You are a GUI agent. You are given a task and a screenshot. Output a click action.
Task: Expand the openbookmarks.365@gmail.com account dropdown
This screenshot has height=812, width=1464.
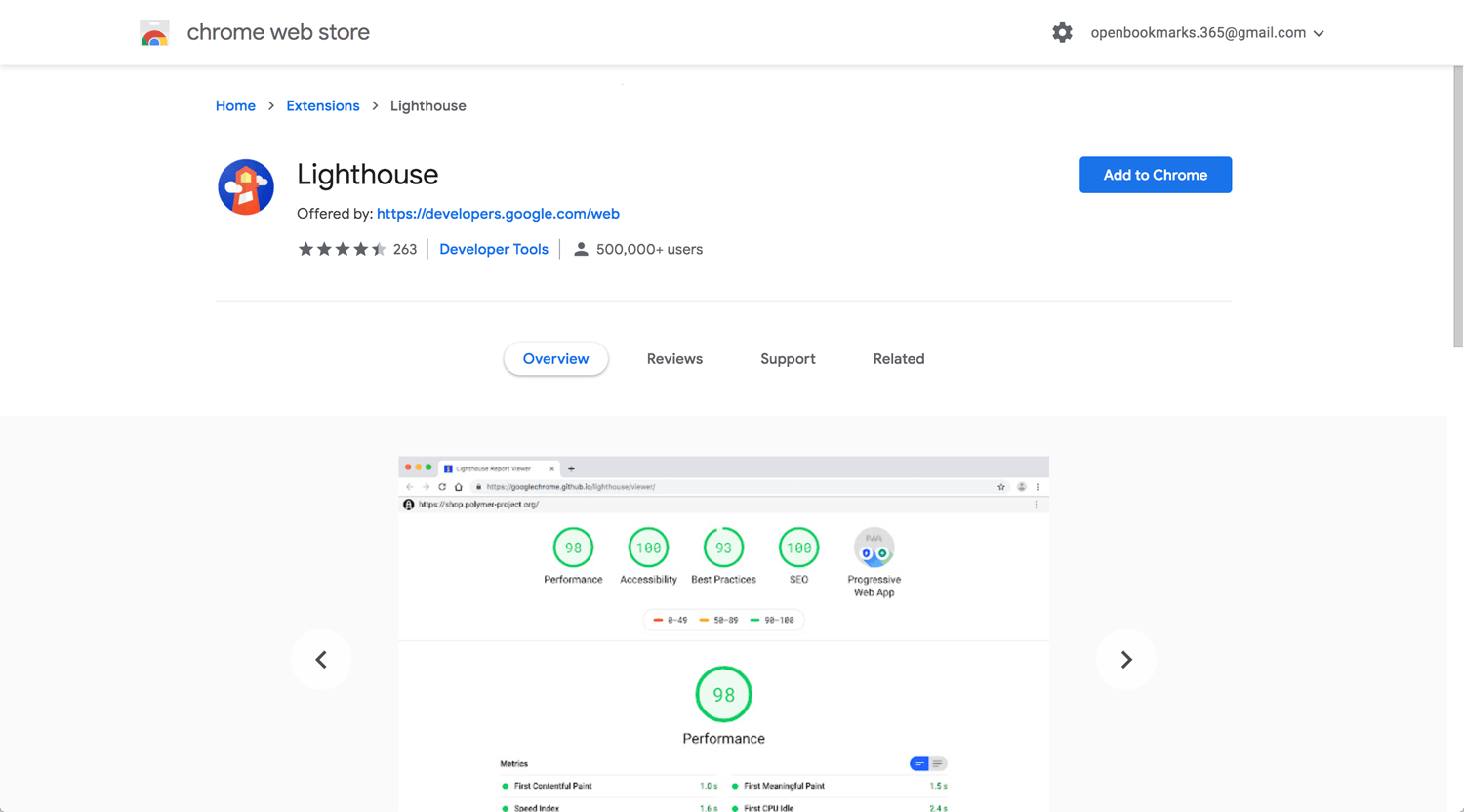pyautogui.click(x=1207, y=33)
